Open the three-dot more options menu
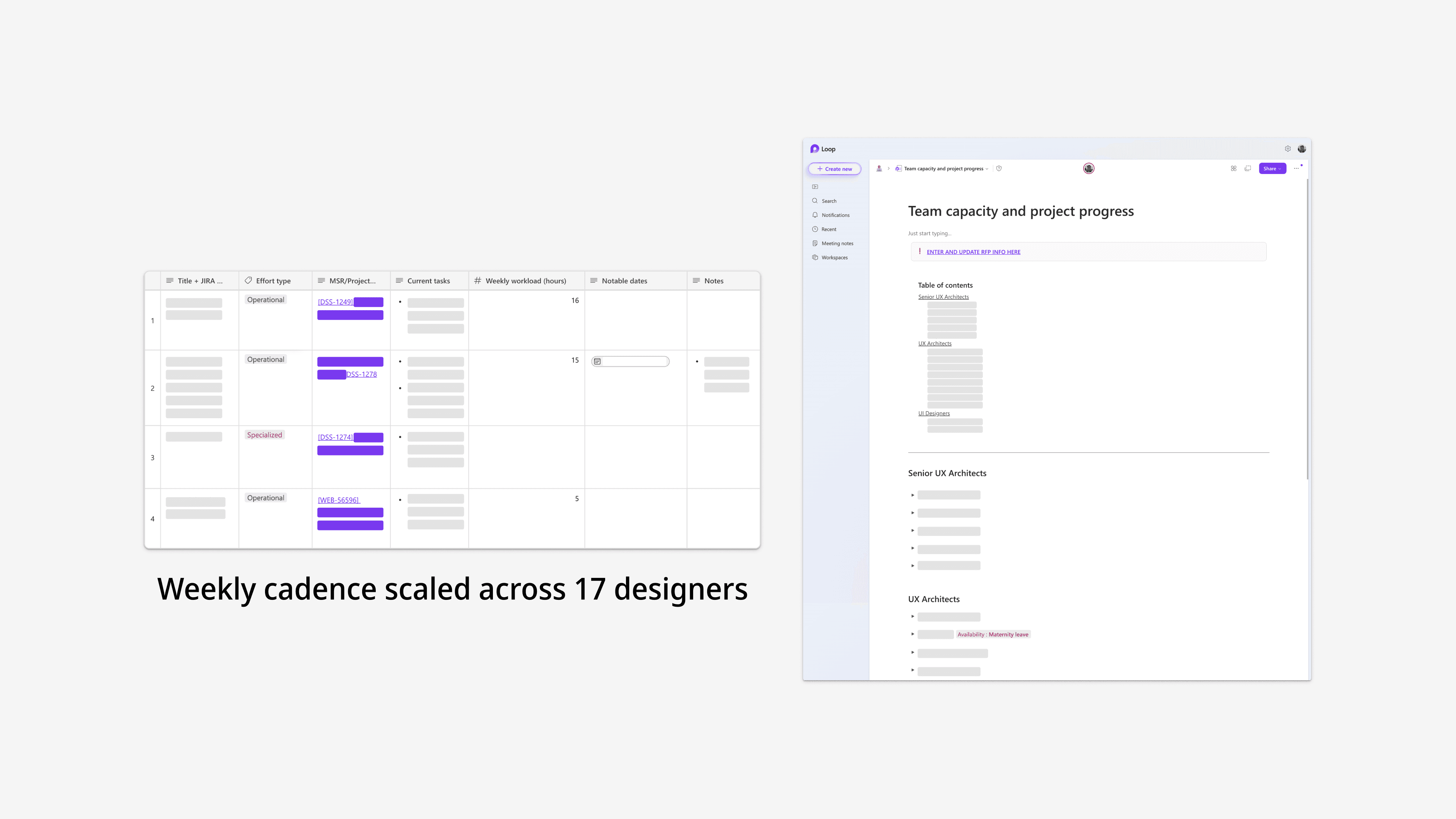Viewport: 1456px width, 819px height. click(1296, 168)
